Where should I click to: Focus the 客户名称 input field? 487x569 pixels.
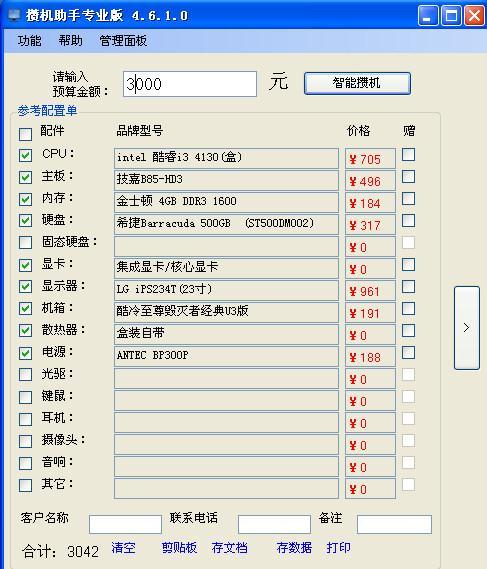tap(125, 524)
